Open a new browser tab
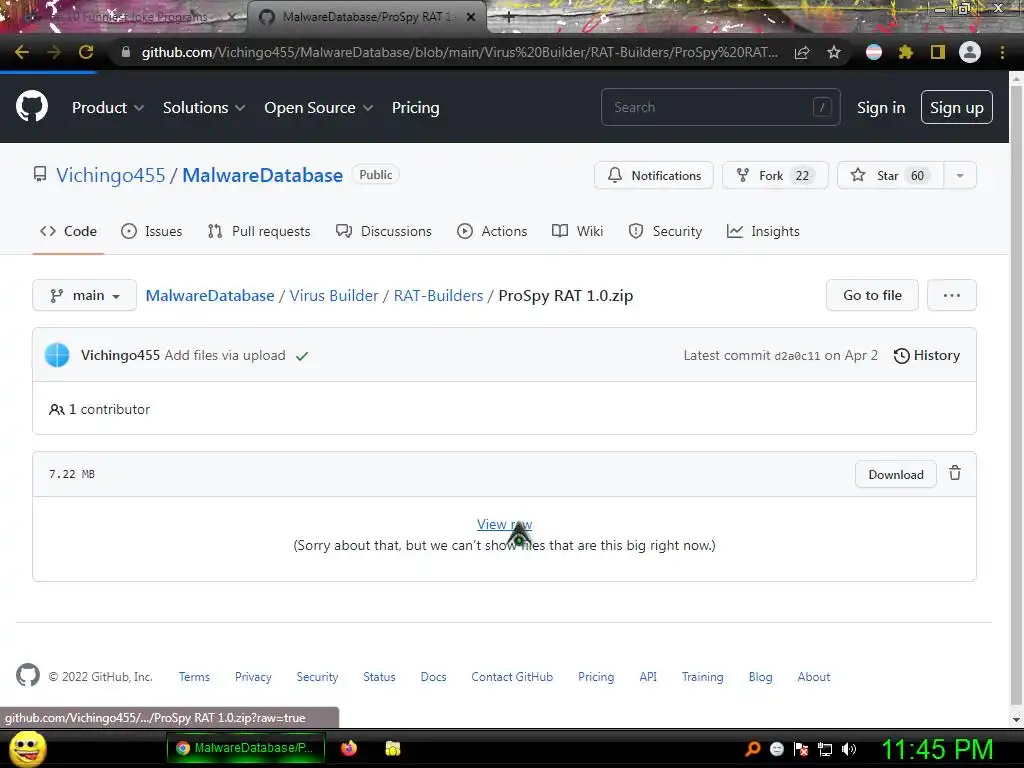This screenshot has height=768, width=1024. (x=509, y=18)
